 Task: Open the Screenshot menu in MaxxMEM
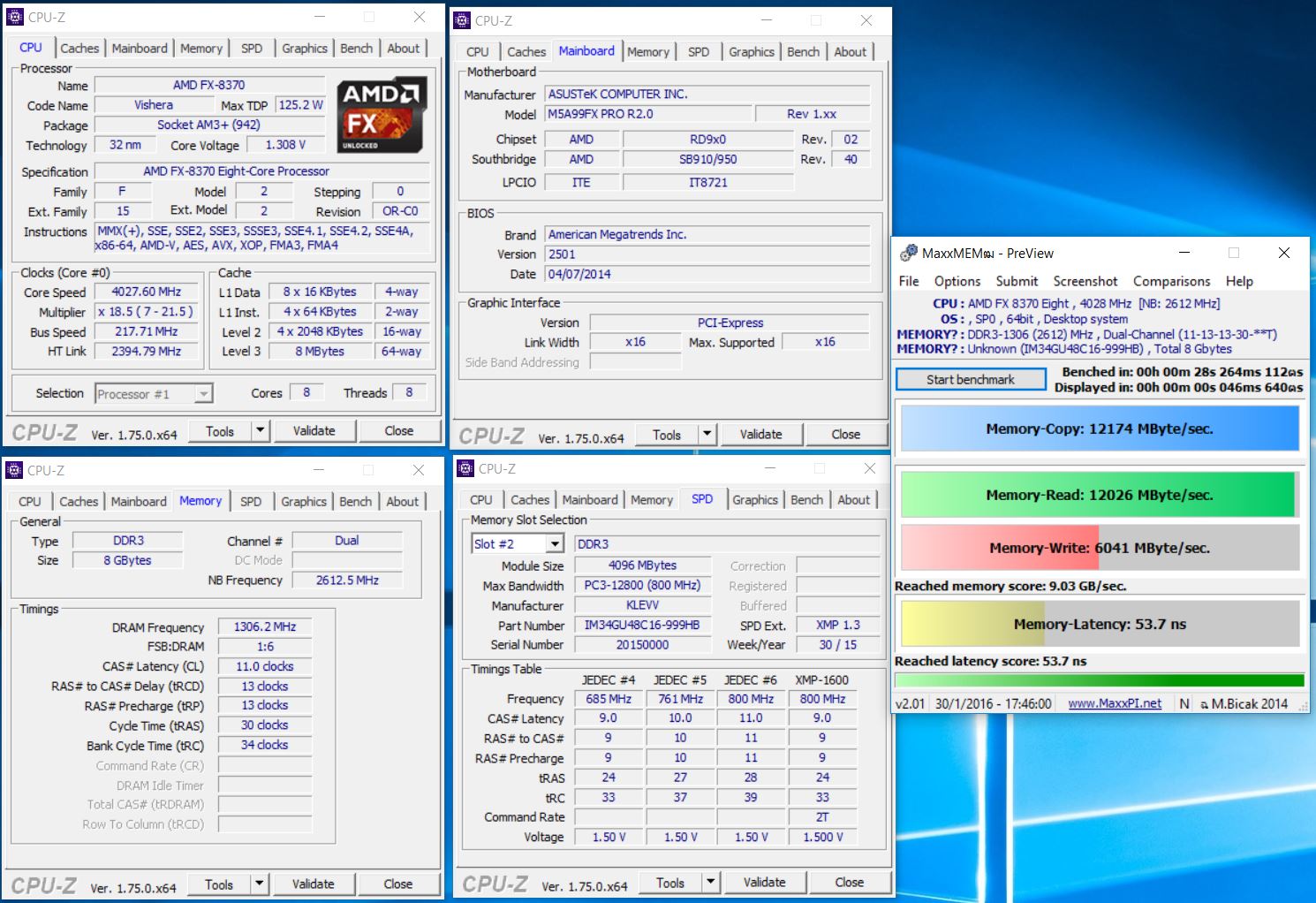[x=1085, y=281]
